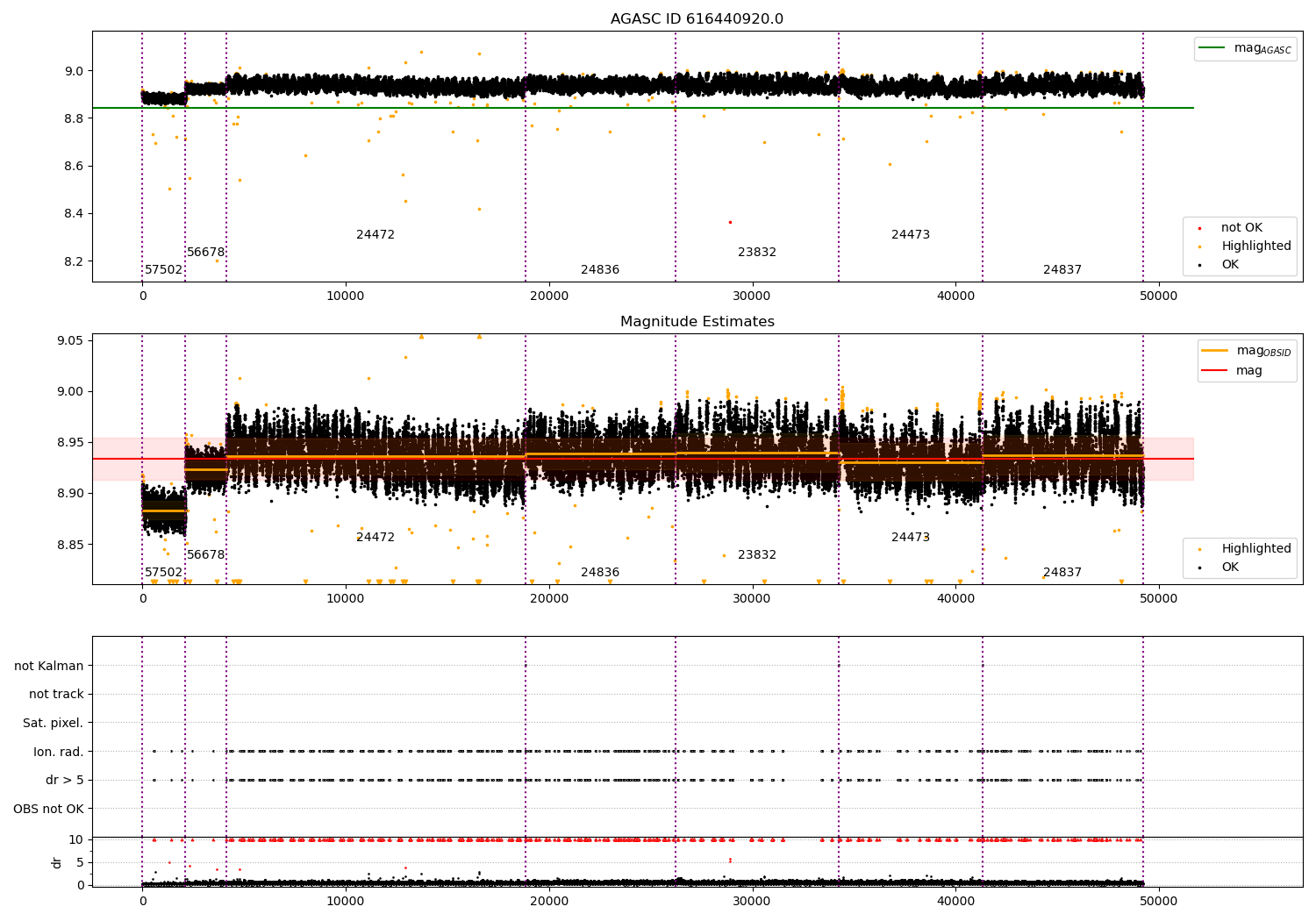The image size is (1316, 921).
Task: Click OBSID label 24836 in Magnitude Estimates plot
Action: click(x=600, y=573)
